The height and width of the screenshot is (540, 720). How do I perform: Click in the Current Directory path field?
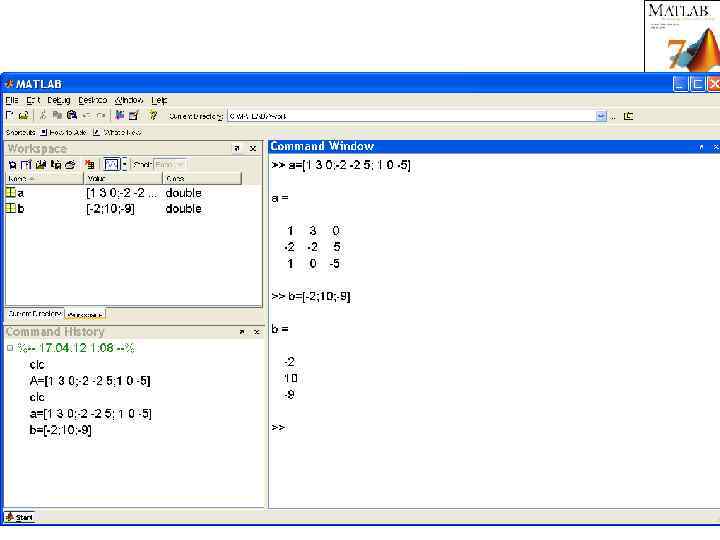tap(411, 116)
